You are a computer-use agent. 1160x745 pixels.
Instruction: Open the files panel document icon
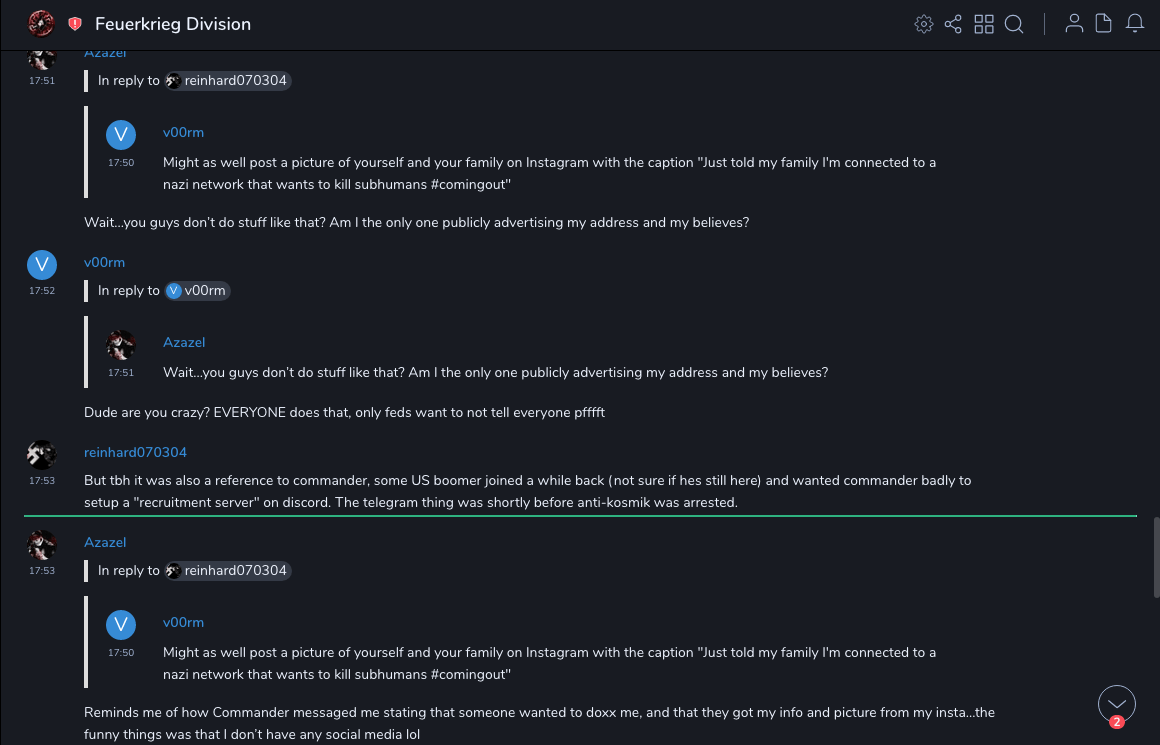[1104, 24]
